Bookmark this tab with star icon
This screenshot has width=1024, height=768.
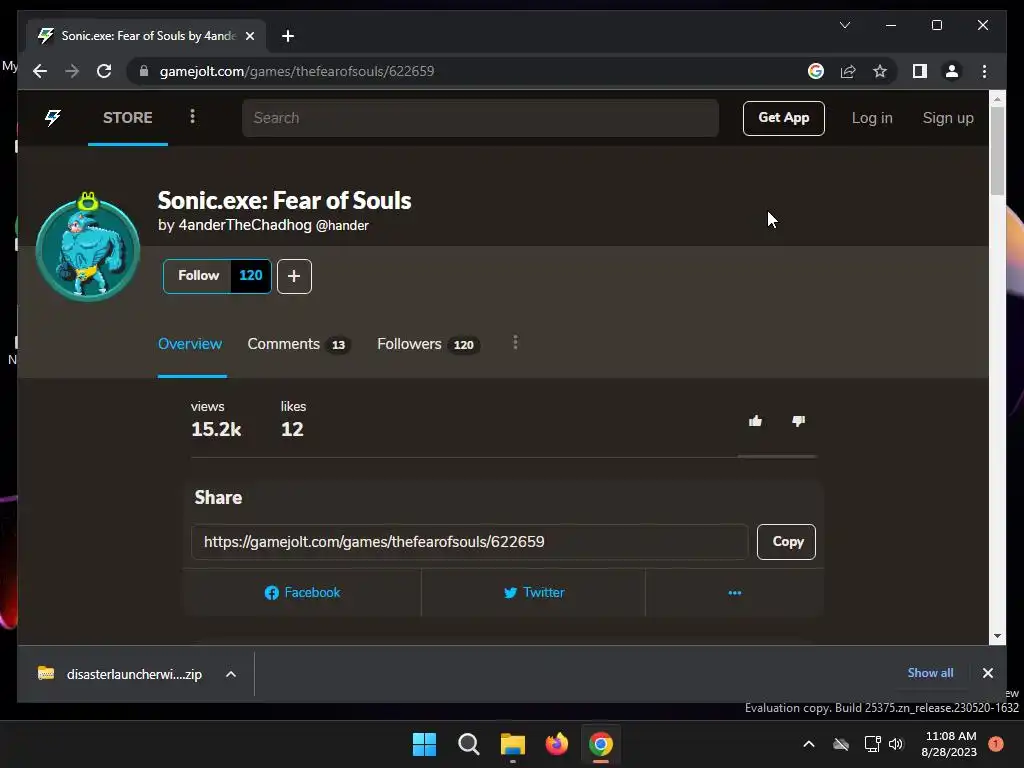pos(880,71)
